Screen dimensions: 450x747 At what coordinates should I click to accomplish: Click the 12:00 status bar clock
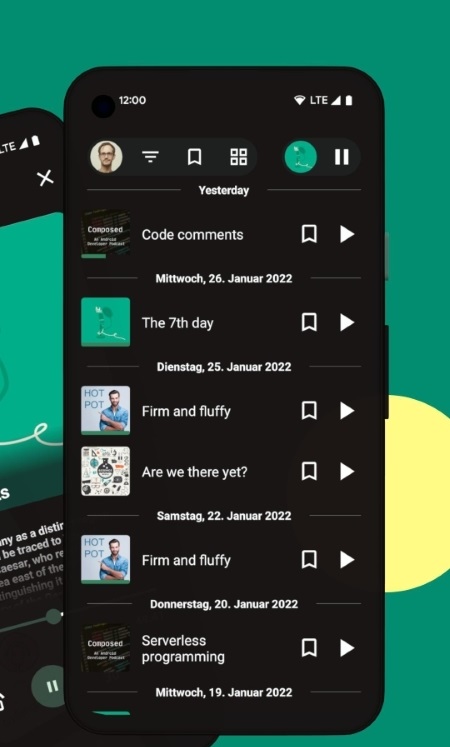[132, 100]
